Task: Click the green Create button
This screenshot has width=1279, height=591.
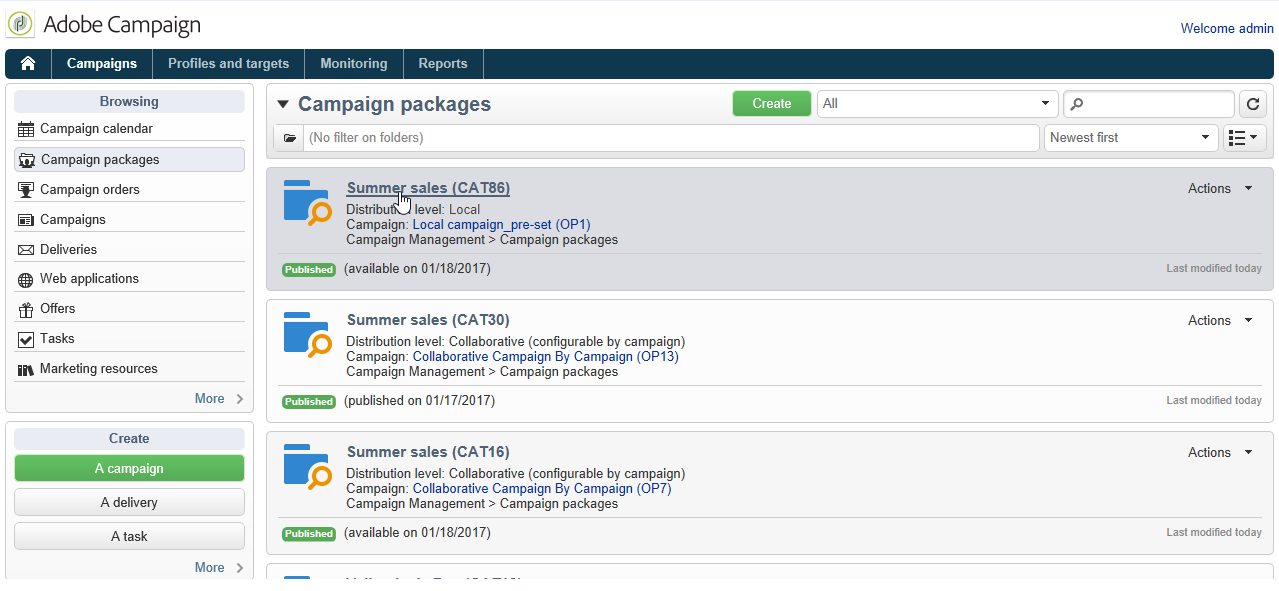Action: click(771, 104)
